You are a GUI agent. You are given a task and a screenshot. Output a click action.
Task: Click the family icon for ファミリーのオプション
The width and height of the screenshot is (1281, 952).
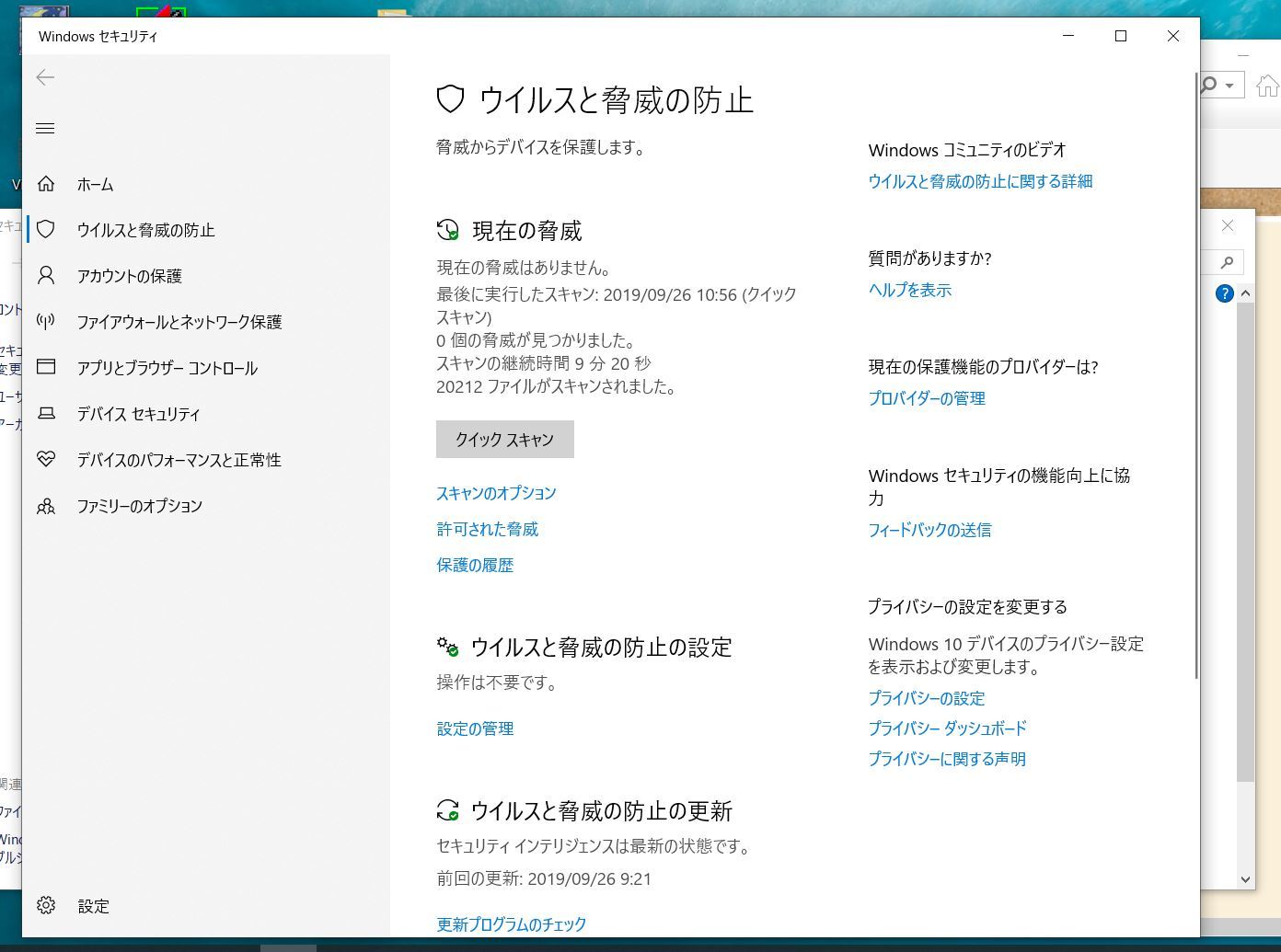click(46, 505)
